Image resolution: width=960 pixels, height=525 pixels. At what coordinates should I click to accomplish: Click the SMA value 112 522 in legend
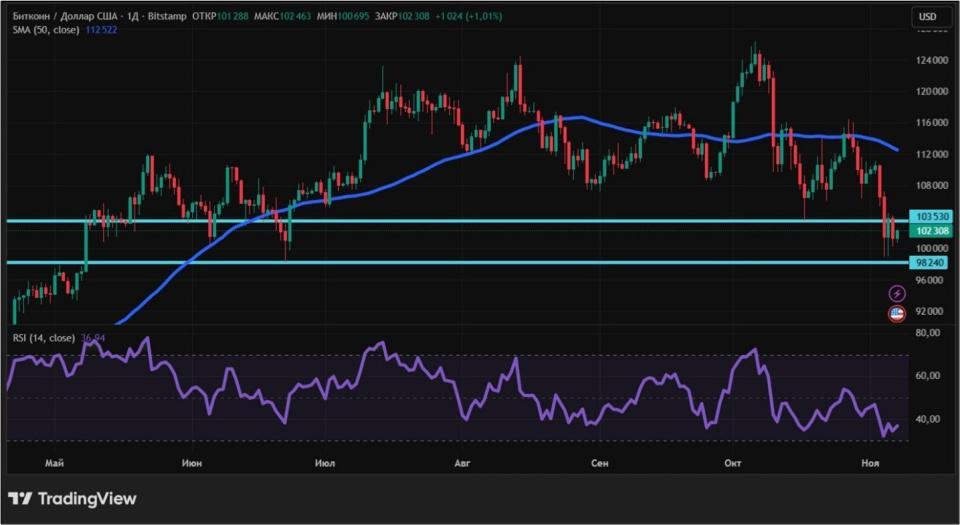point(103,30)
